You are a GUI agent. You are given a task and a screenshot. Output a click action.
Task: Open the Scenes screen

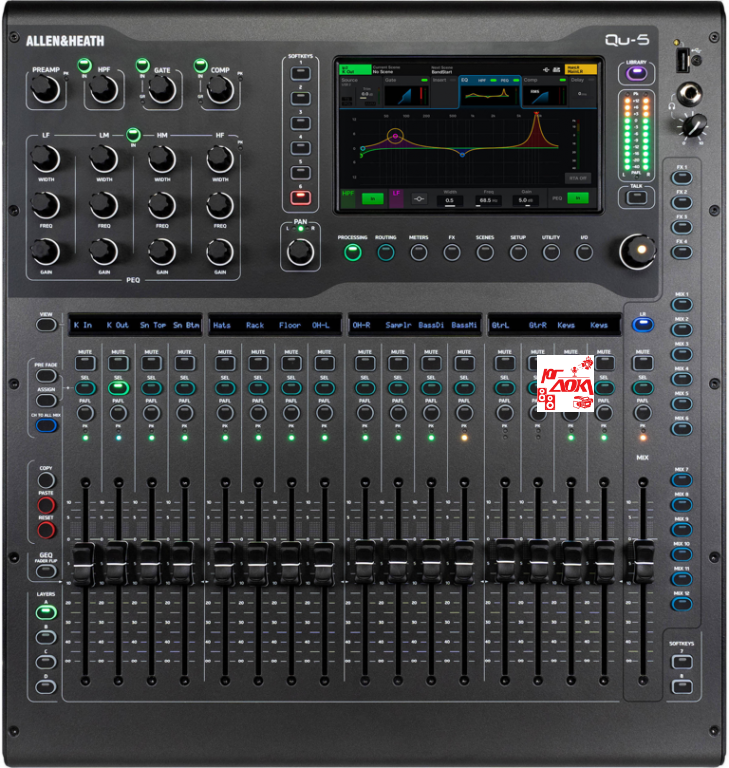(x=485, y=253)
